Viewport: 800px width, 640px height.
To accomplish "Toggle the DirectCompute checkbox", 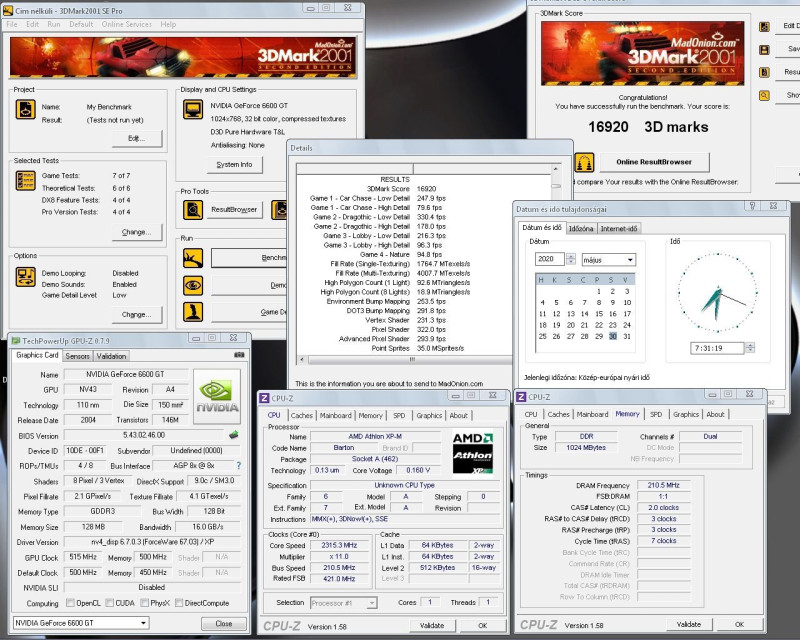I will (x=179, y=603).
